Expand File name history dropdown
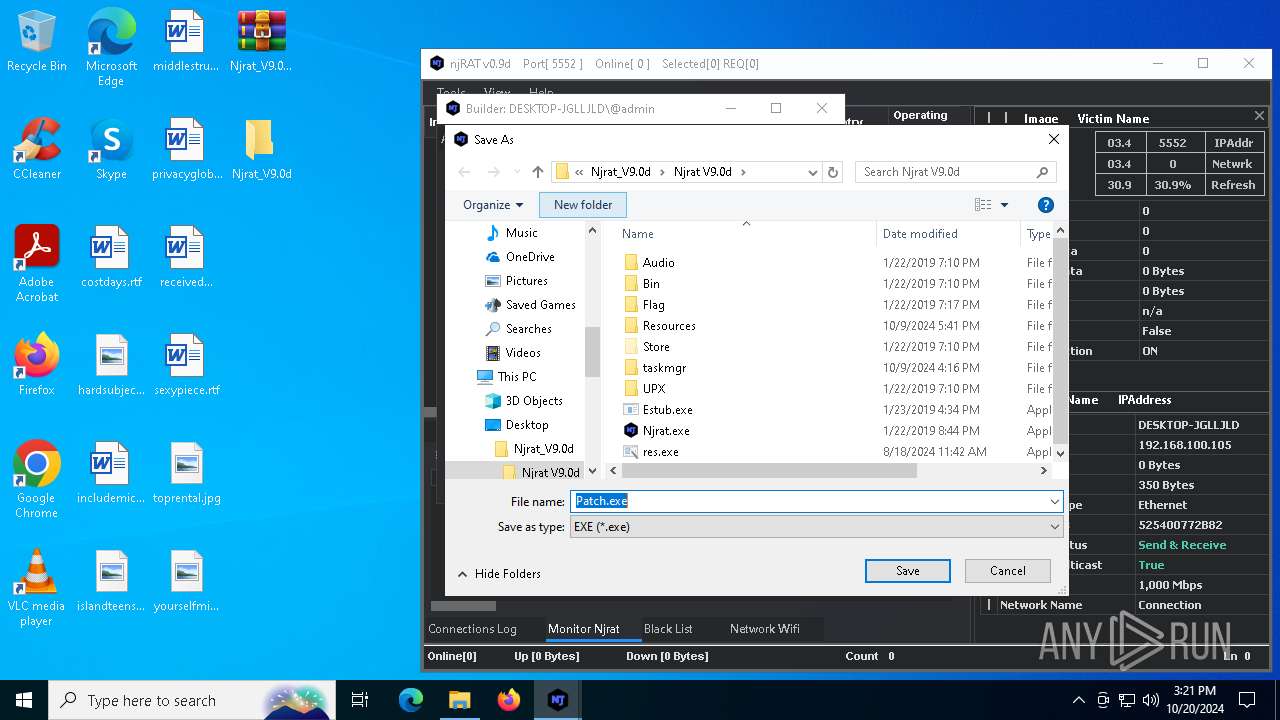 point(1054,501)
